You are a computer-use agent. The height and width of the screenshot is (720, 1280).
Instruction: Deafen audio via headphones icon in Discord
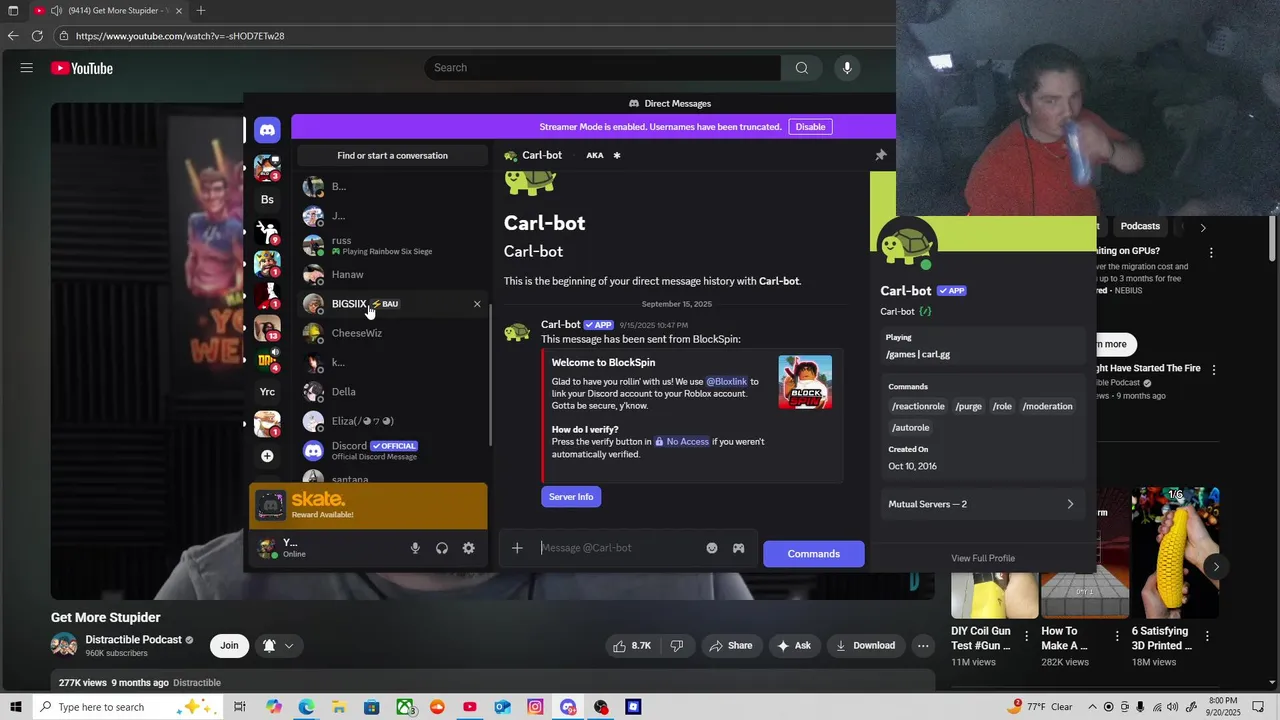coord(442,548)
